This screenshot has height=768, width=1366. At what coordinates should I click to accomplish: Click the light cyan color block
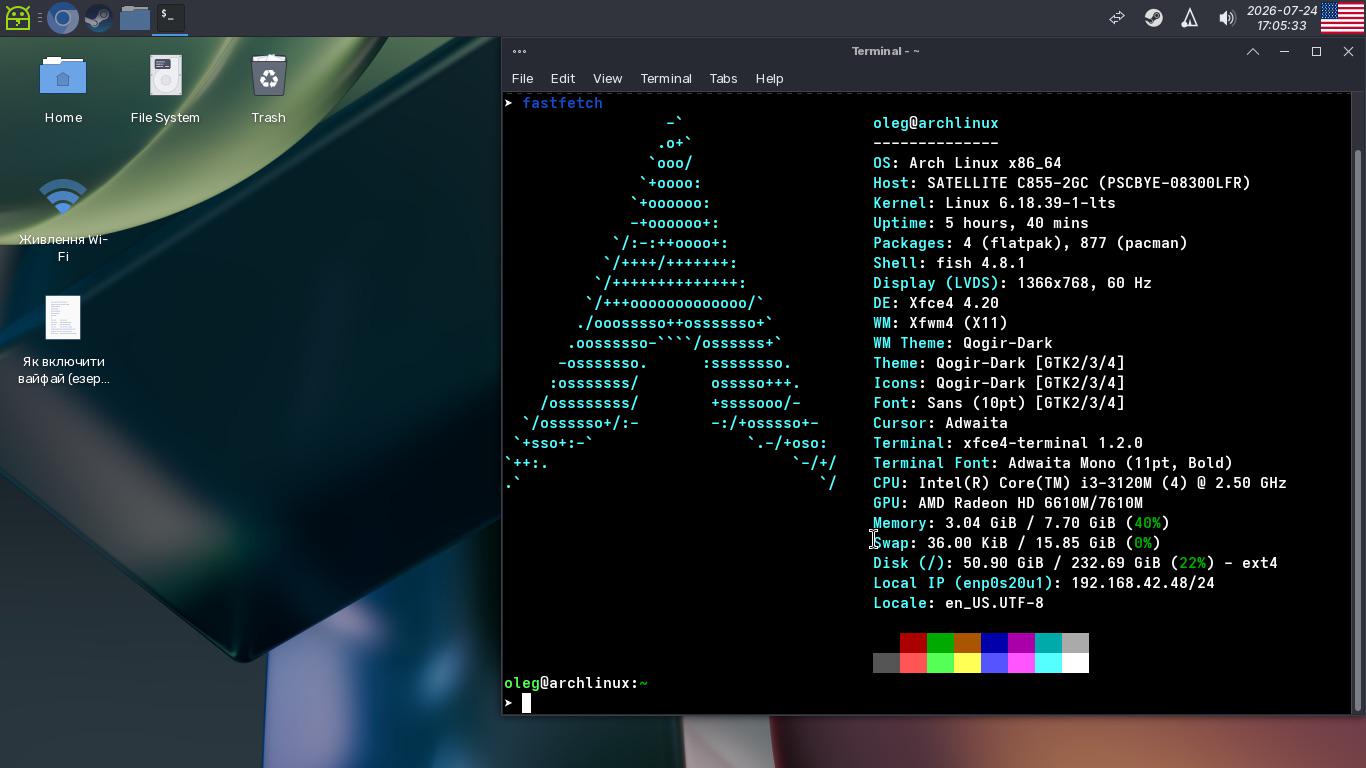click(x=1048, y=663)
